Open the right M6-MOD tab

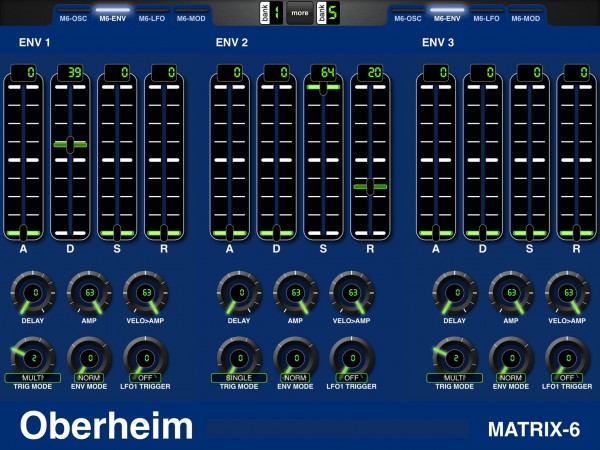[526, 15]
